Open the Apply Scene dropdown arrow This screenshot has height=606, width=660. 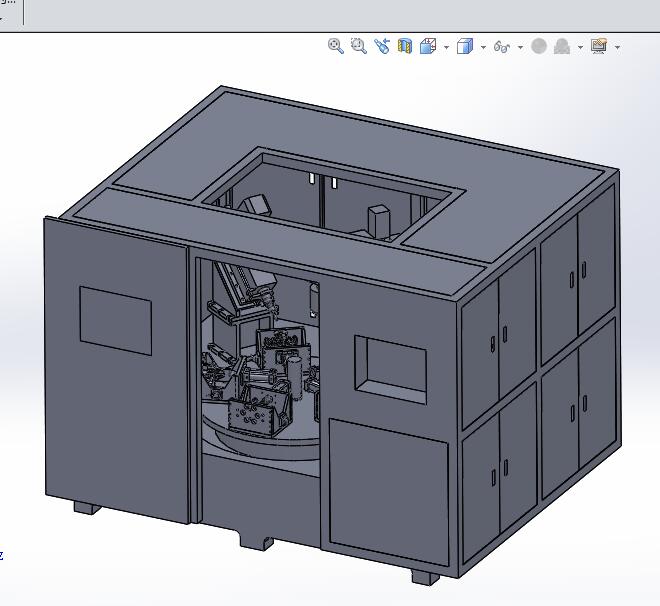pos(580,47)
